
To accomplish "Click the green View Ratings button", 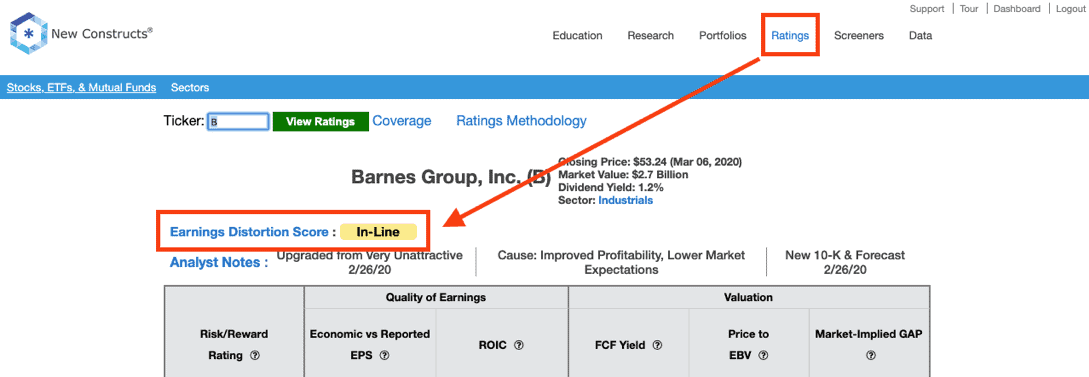I will pos(320,122).
